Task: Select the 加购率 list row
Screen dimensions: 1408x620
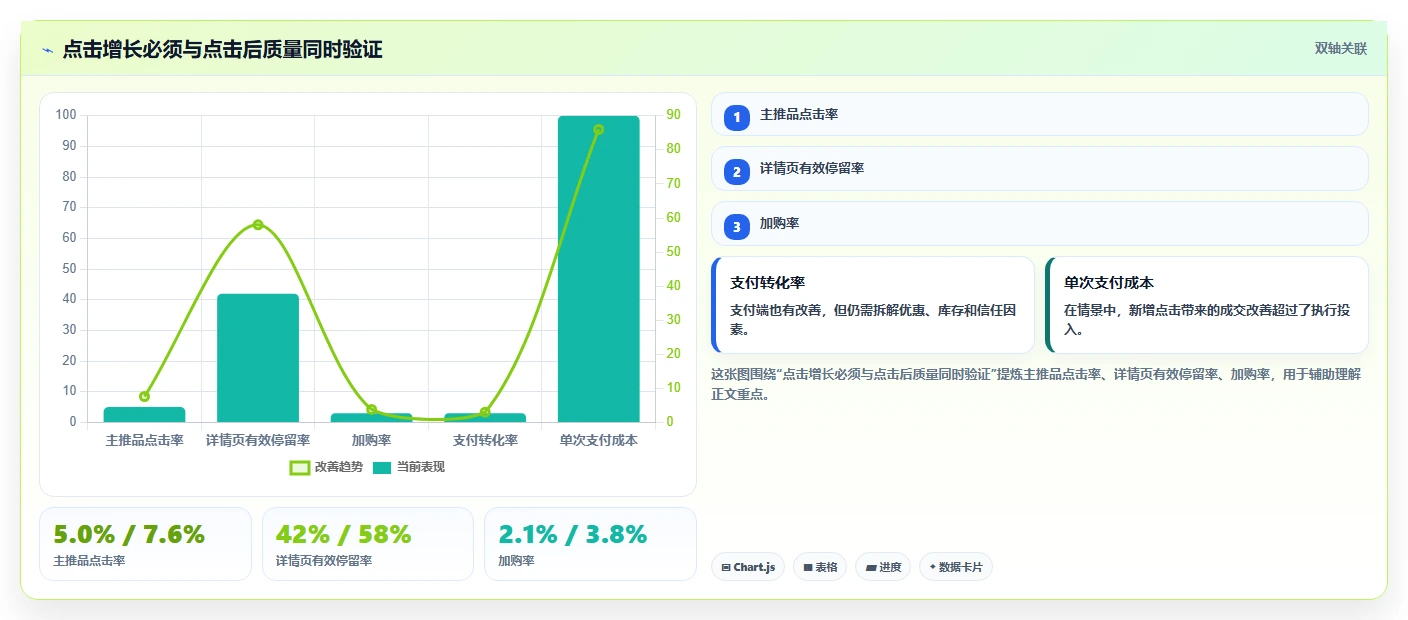Action: 1039,223
